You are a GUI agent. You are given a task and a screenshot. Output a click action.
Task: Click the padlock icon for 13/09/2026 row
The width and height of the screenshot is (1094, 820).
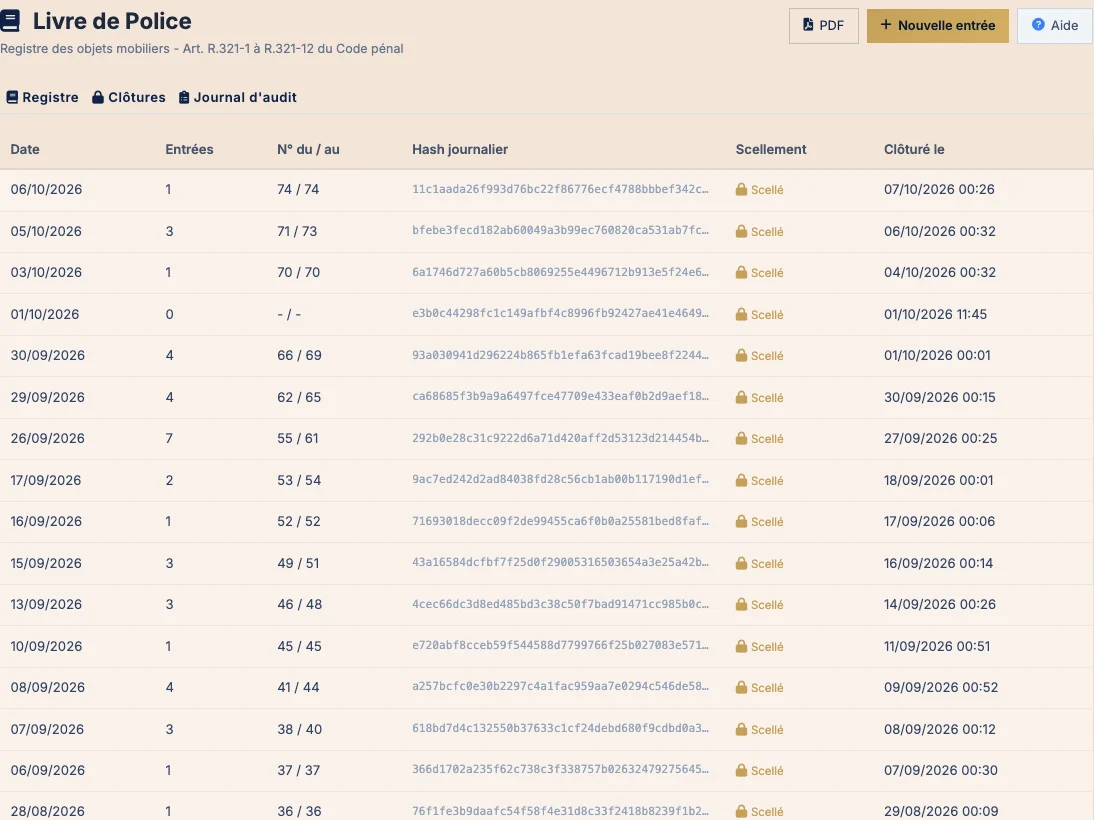coord(741,605)
